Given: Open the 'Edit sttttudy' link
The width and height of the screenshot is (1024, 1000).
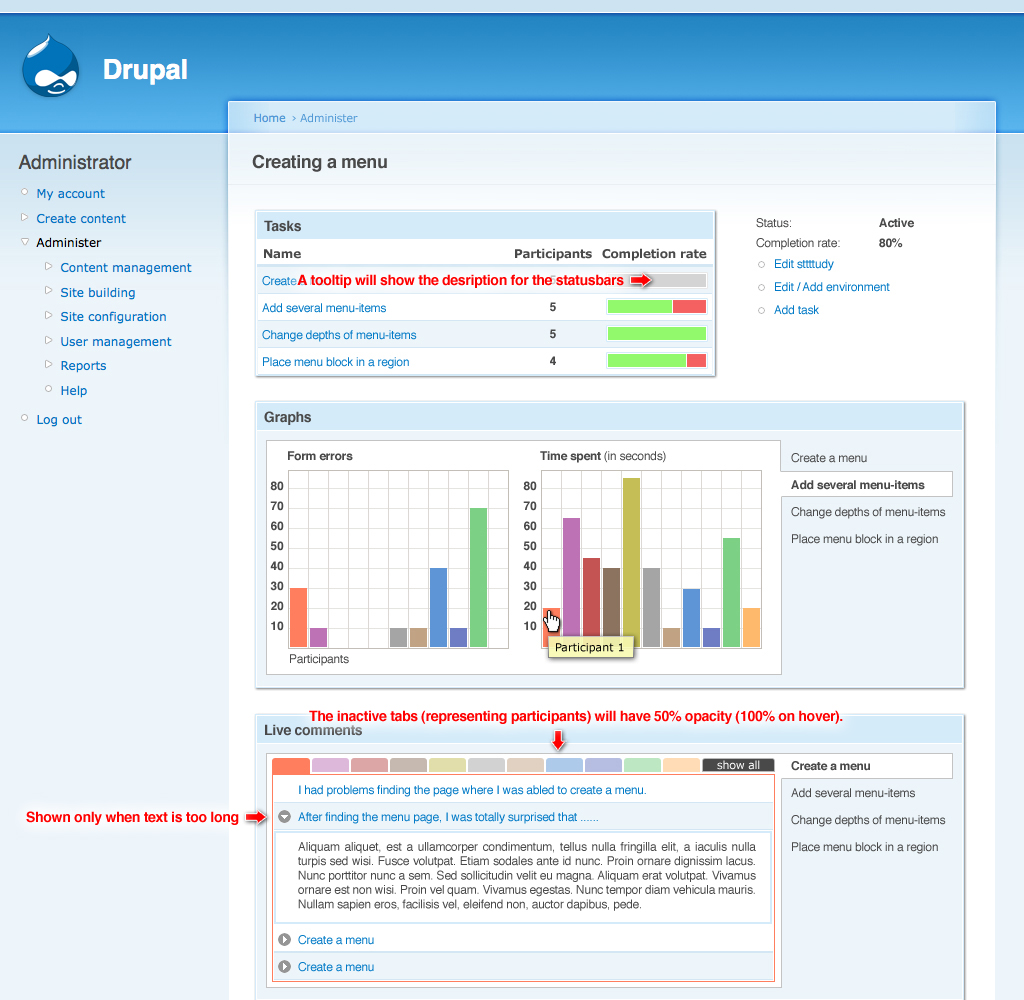Looking at the screenshot, I should tap(803, 264).
